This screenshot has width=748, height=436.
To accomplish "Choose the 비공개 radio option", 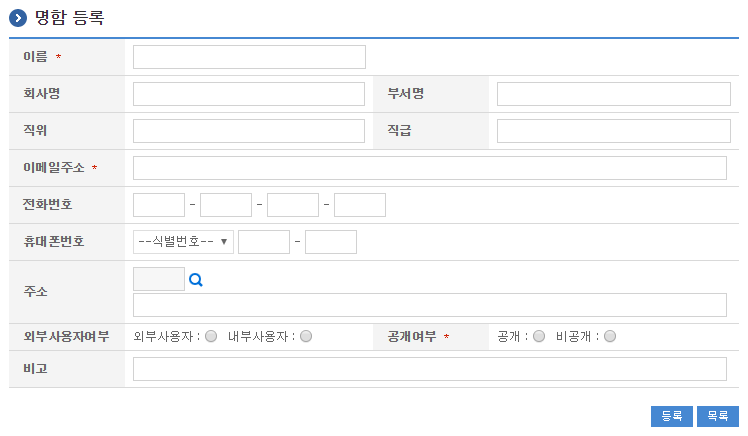I will click(x=610, y=336).
